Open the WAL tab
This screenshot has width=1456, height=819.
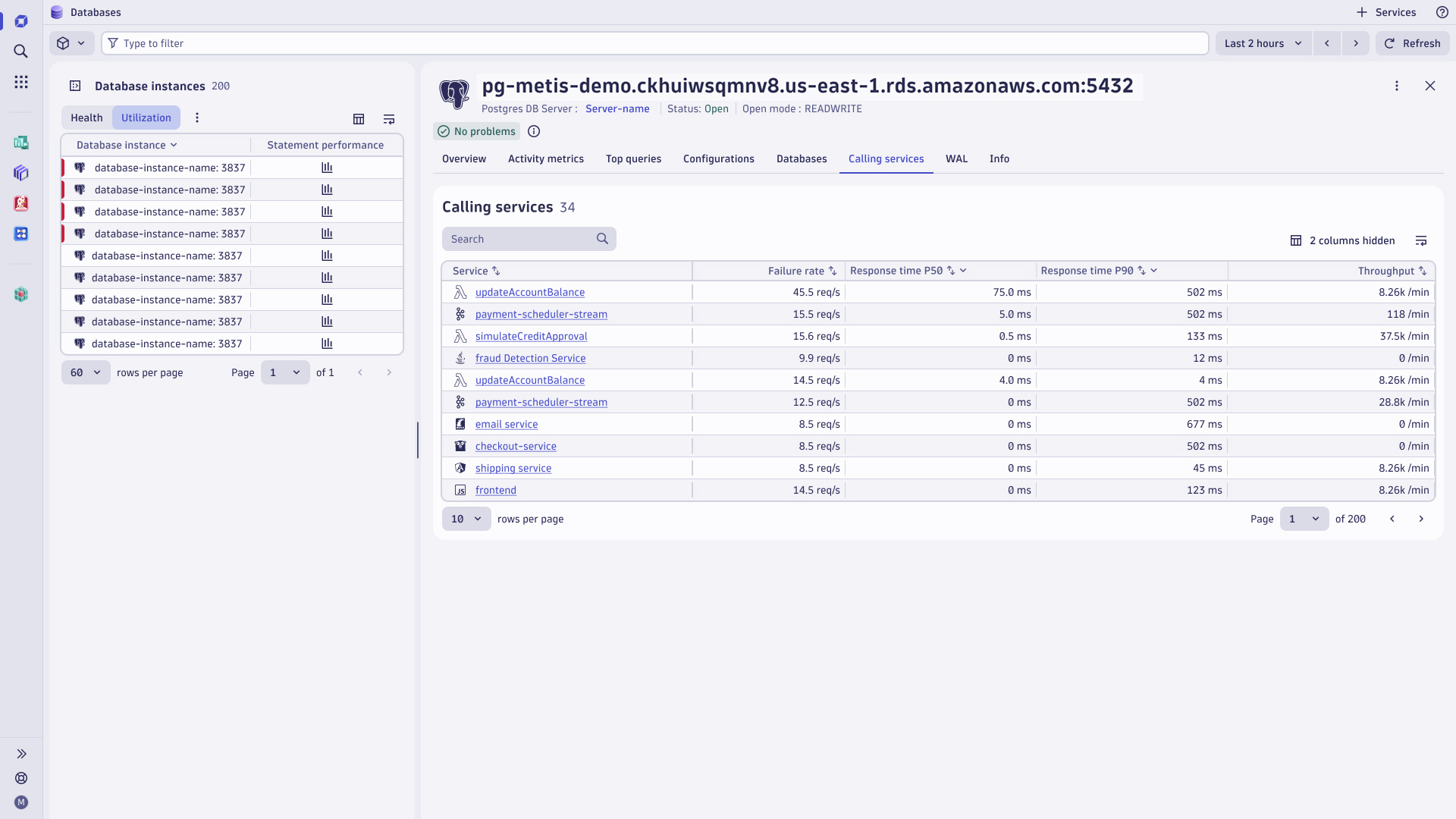click(955, 158)
